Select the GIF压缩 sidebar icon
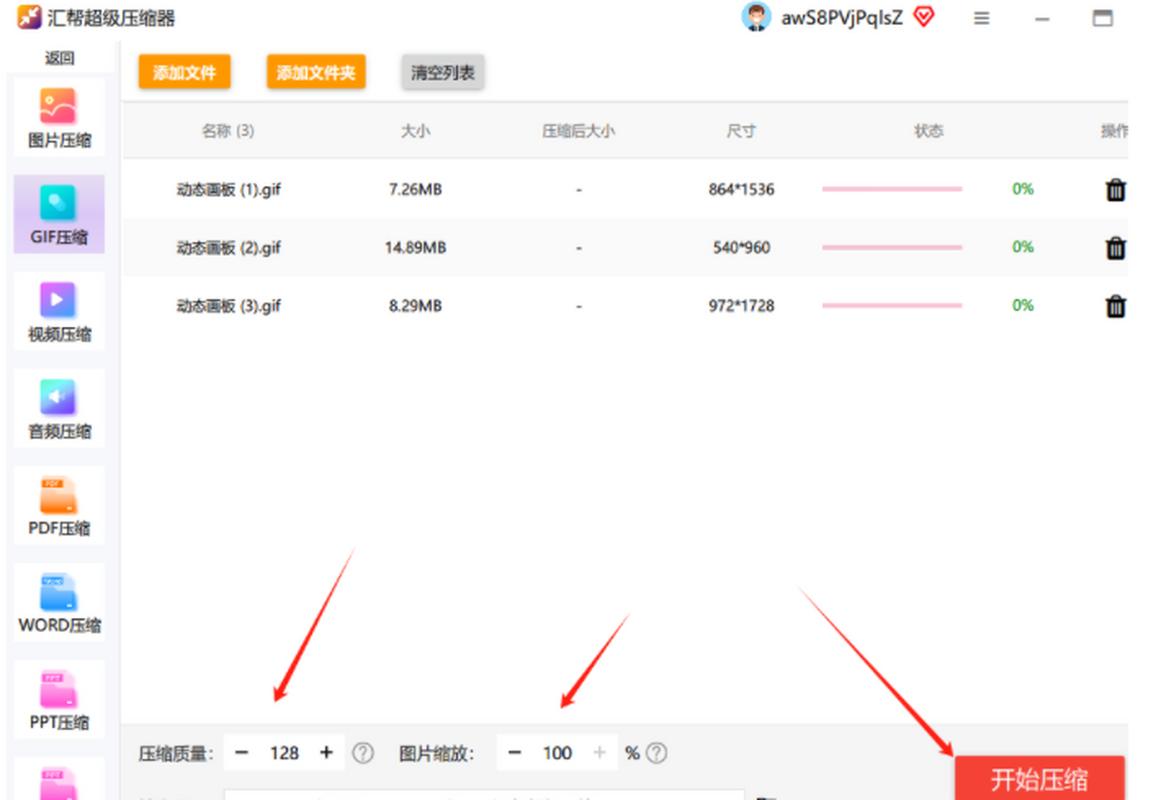 coord(59,214)
